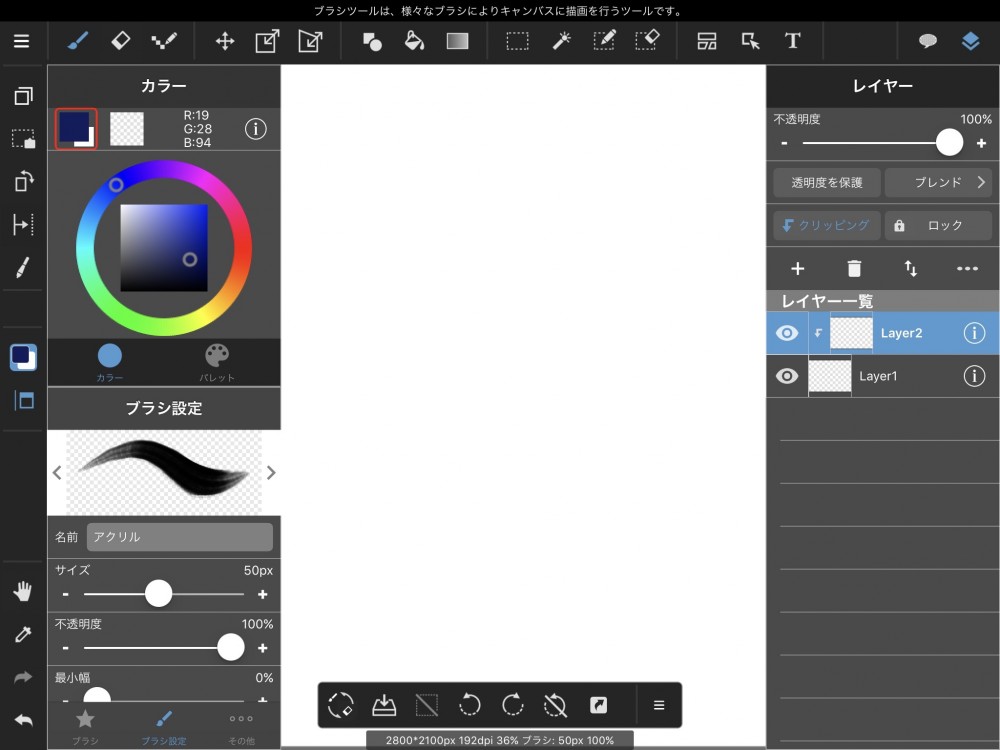Select the Bucket fill tool
This screenshot has width=1000, height=750.
[414, 41]
